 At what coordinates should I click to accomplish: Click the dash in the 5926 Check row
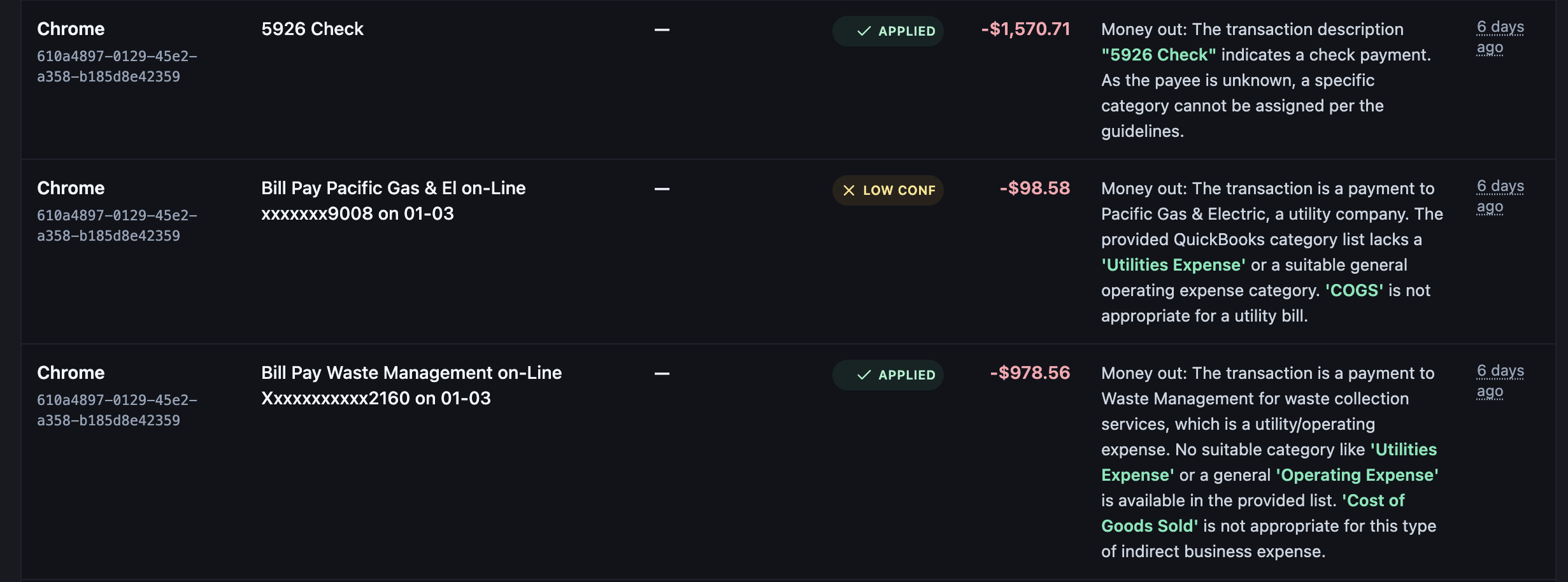click(x=662, y=30)
